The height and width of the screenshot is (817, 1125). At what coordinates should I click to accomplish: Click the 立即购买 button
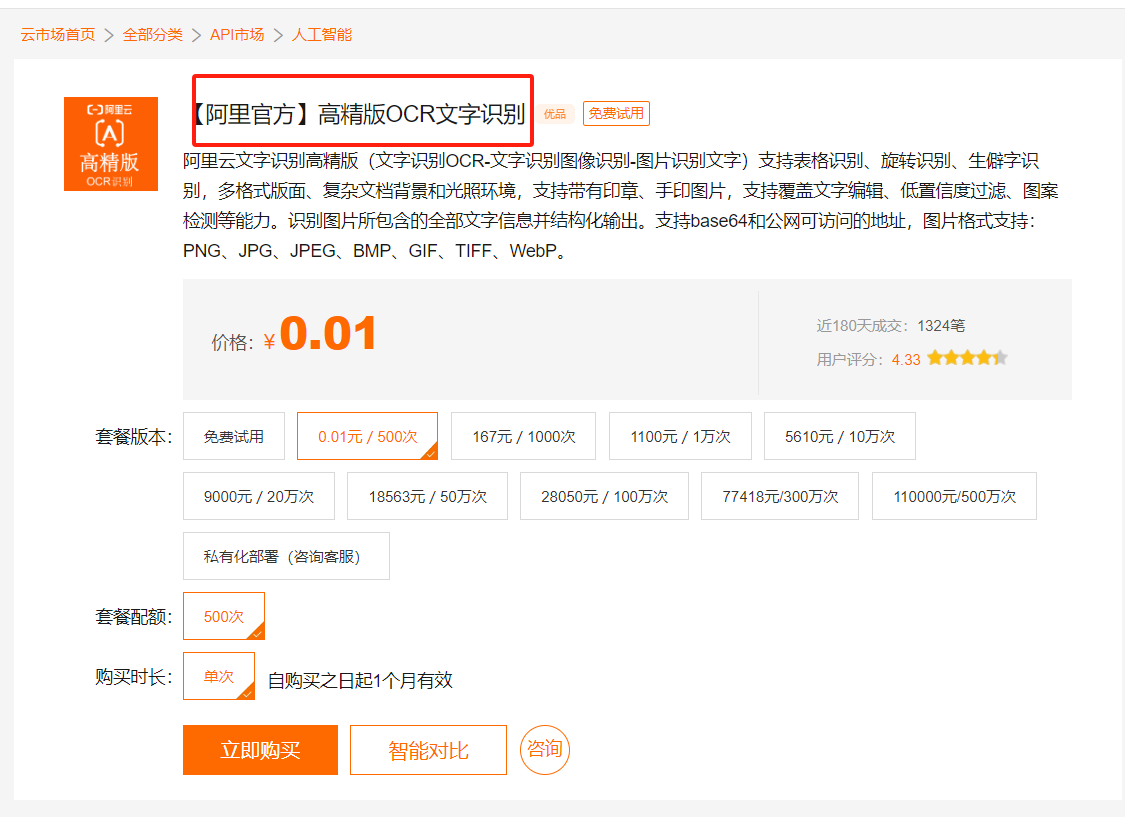pyautogui.click(x=260, y=750)
